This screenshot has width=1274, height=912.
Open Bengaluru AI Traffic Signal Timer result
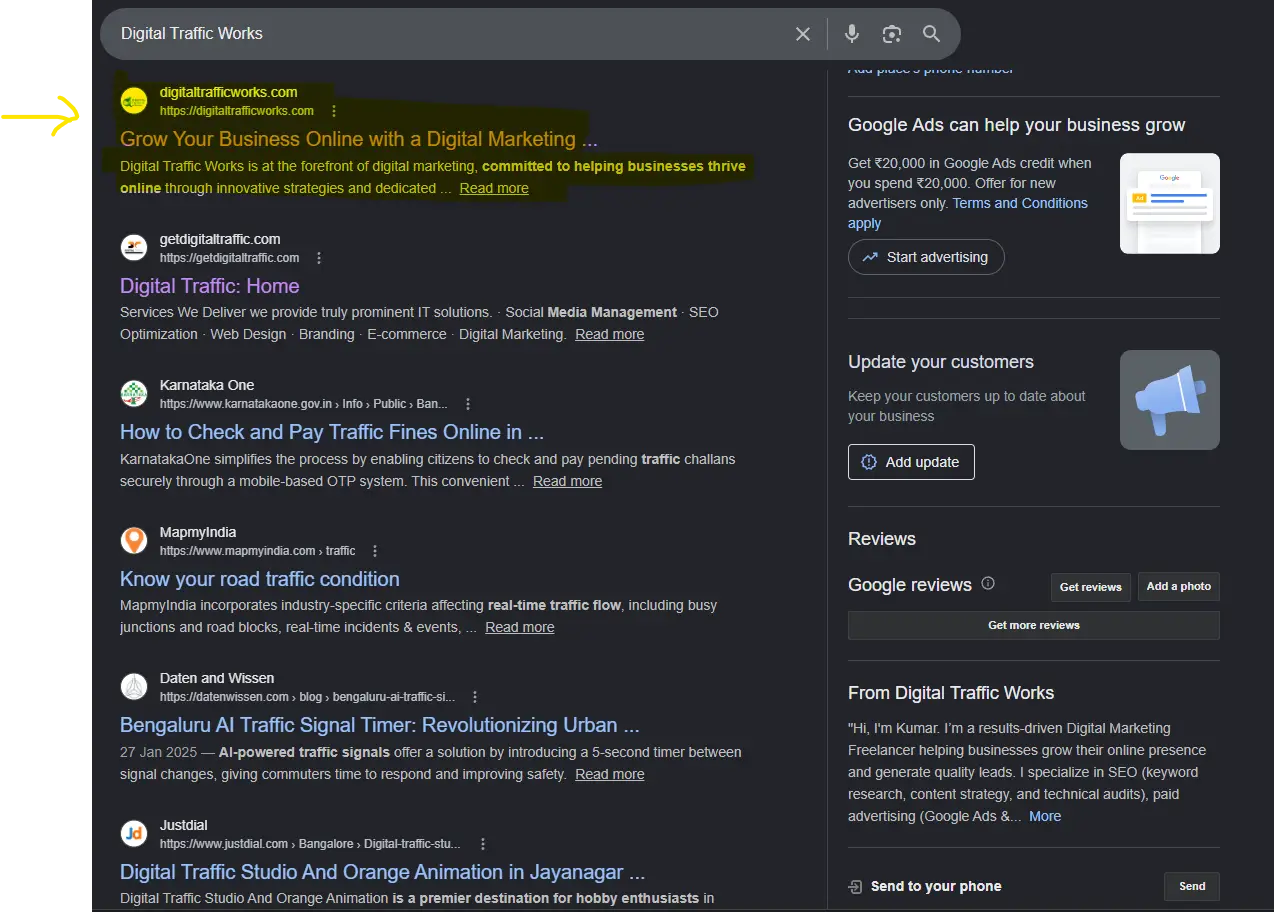[x=380, y=725]
